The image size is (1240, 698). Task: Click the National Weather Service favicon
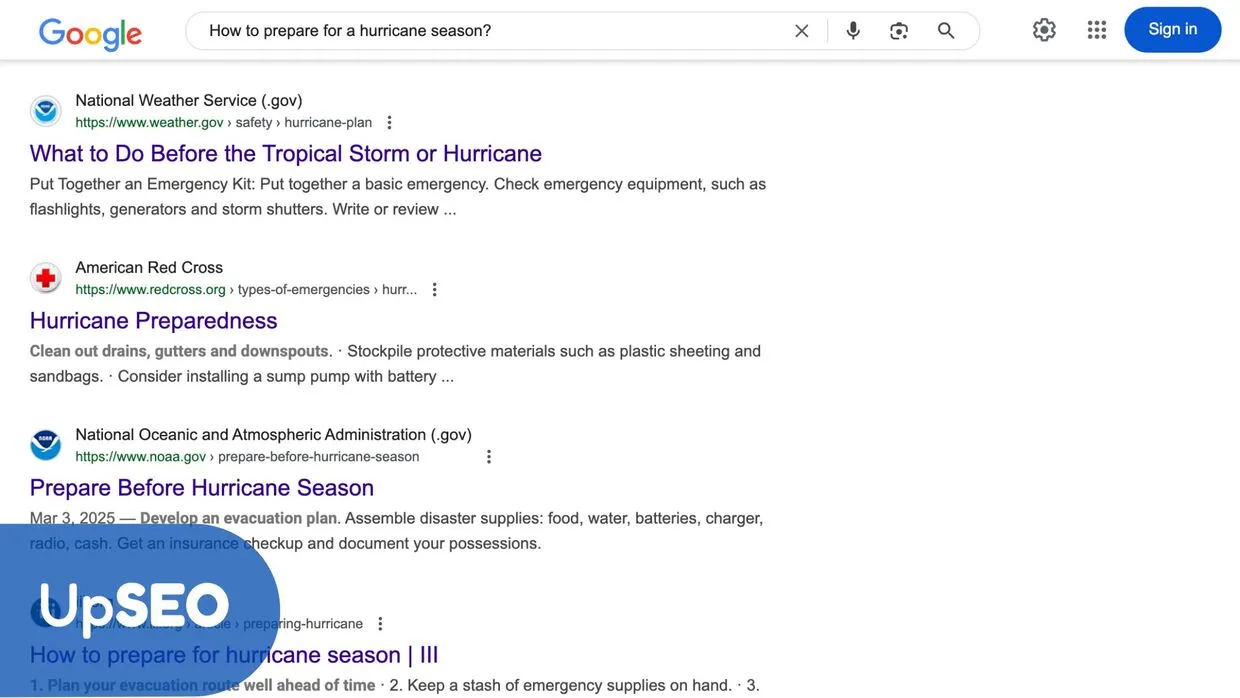[46, 110]
